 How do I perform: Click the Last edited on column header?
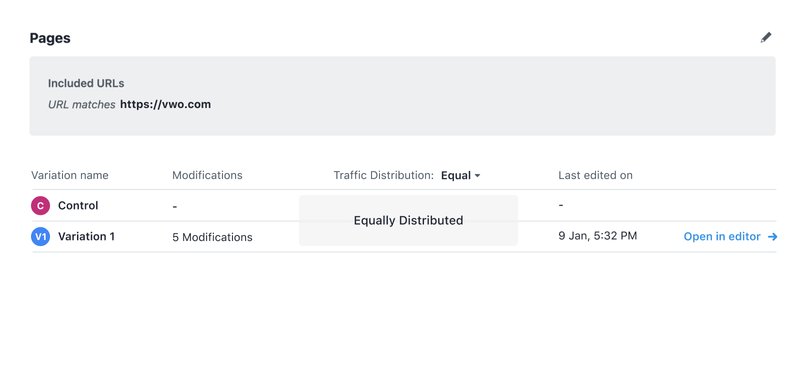[x=595, y=175]
